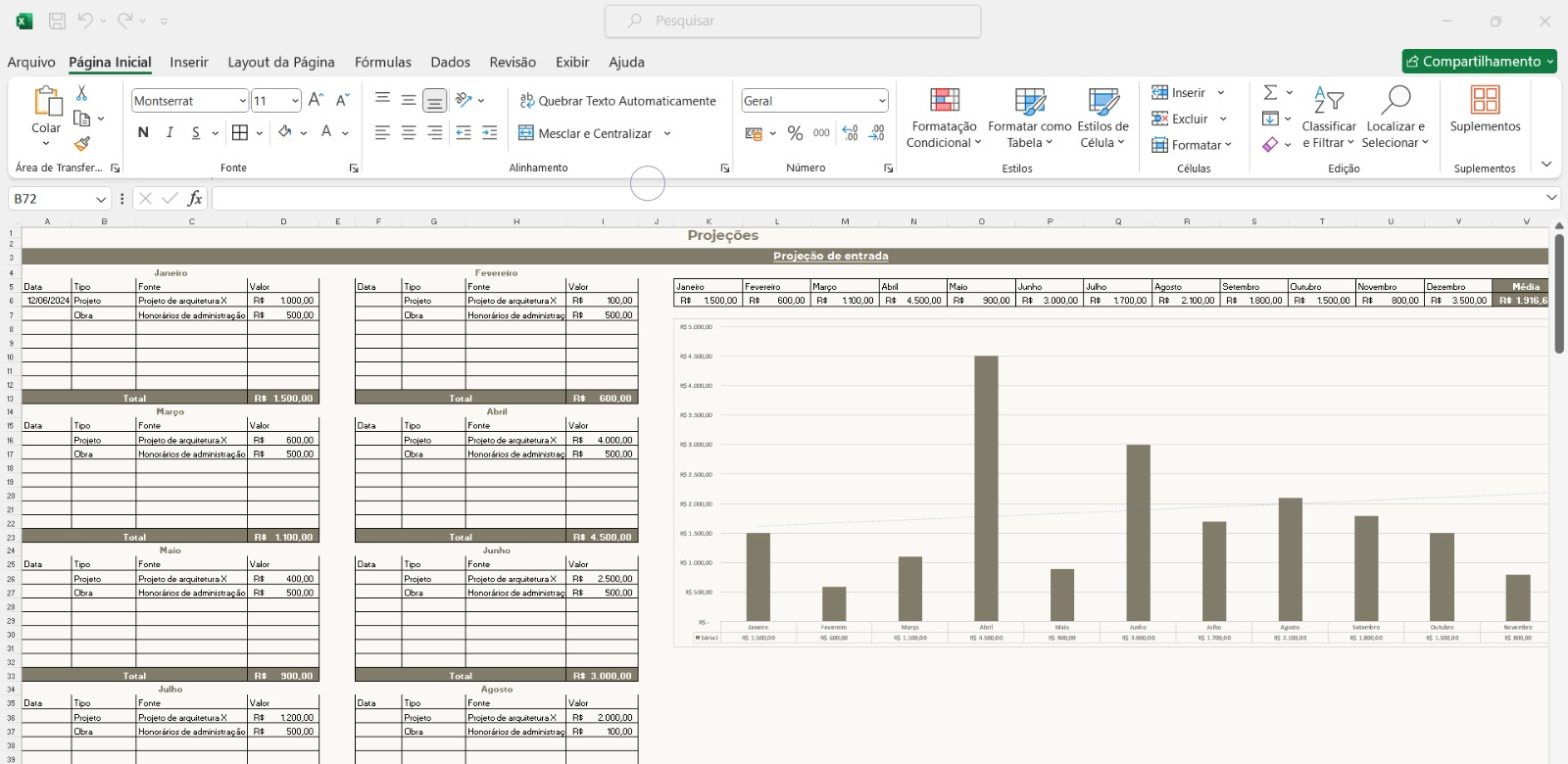The height and width of the screenshot is (764, 1568).
Task: Click the Pesquisar search box
Action: click(793, 21)
